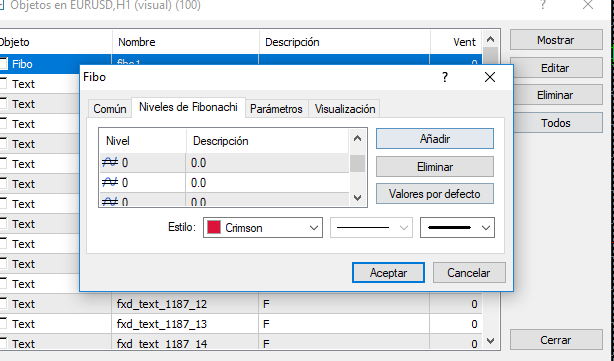The height and width of the screenshot is (361, 614).
Task: Click Mostrar in the Objetos window
Action: click(556, 40)
